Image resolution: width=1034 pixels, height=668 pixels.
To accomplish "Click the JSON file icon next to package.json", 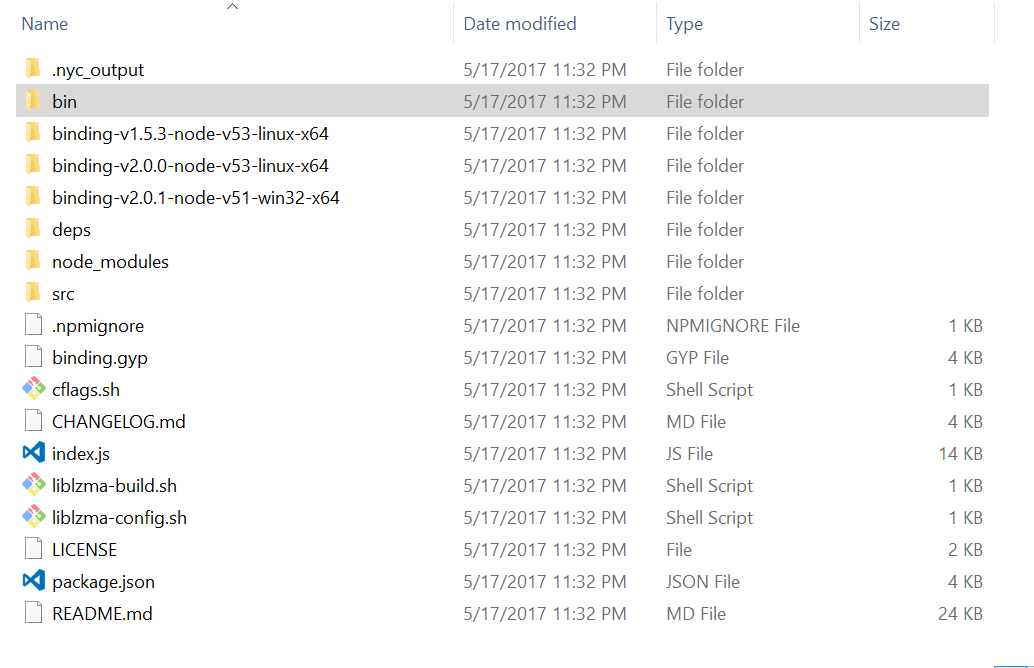I will (x=32, y=581).
